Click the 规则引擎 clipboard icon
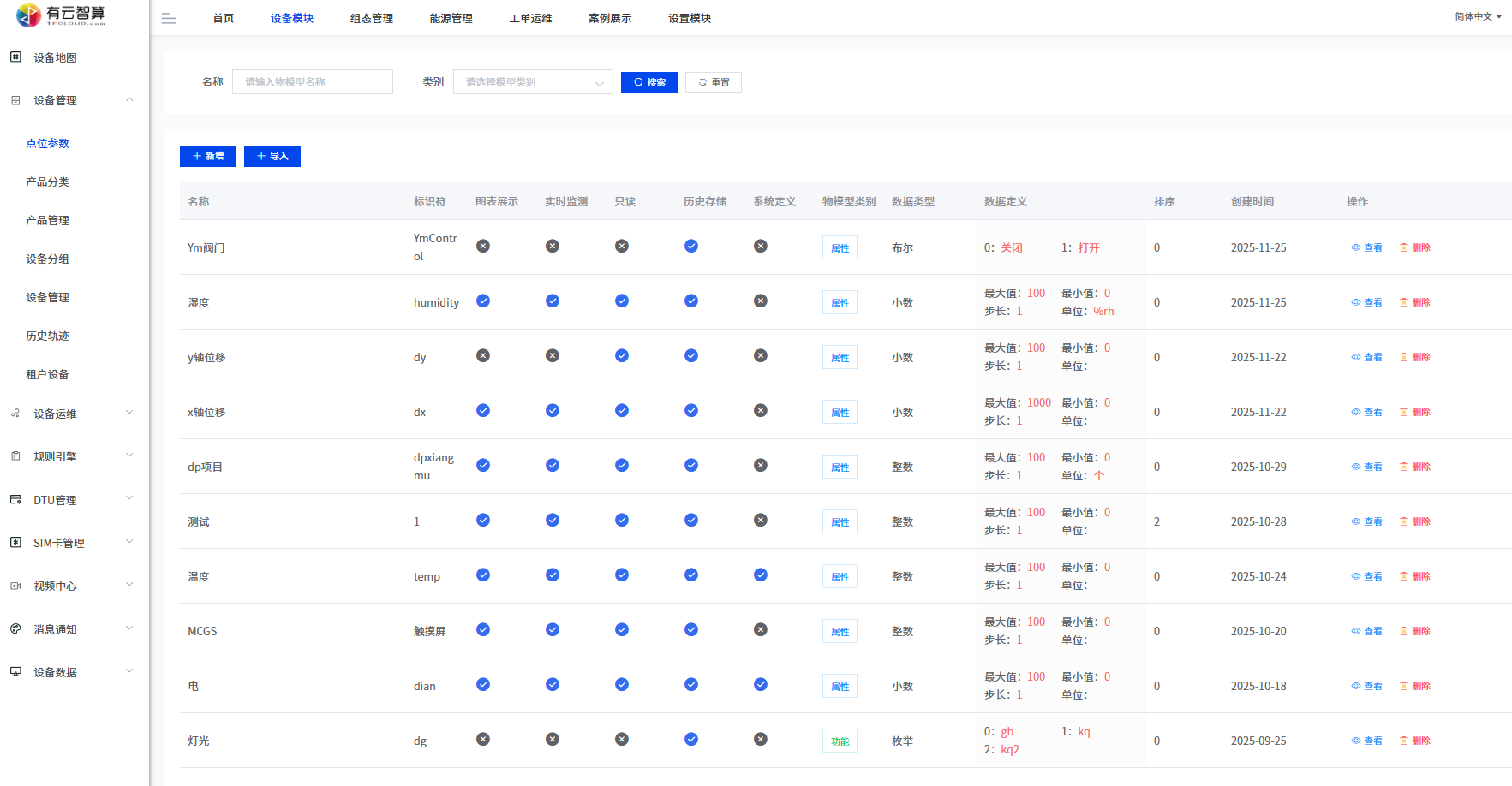 (15, 457)
